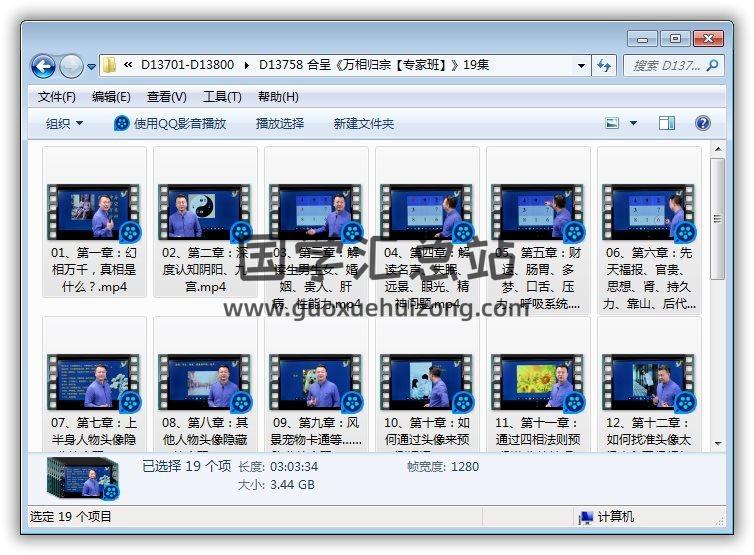Click 使用QQ影音播放 button
Viewport: 754px width, 555px height.
170,124
